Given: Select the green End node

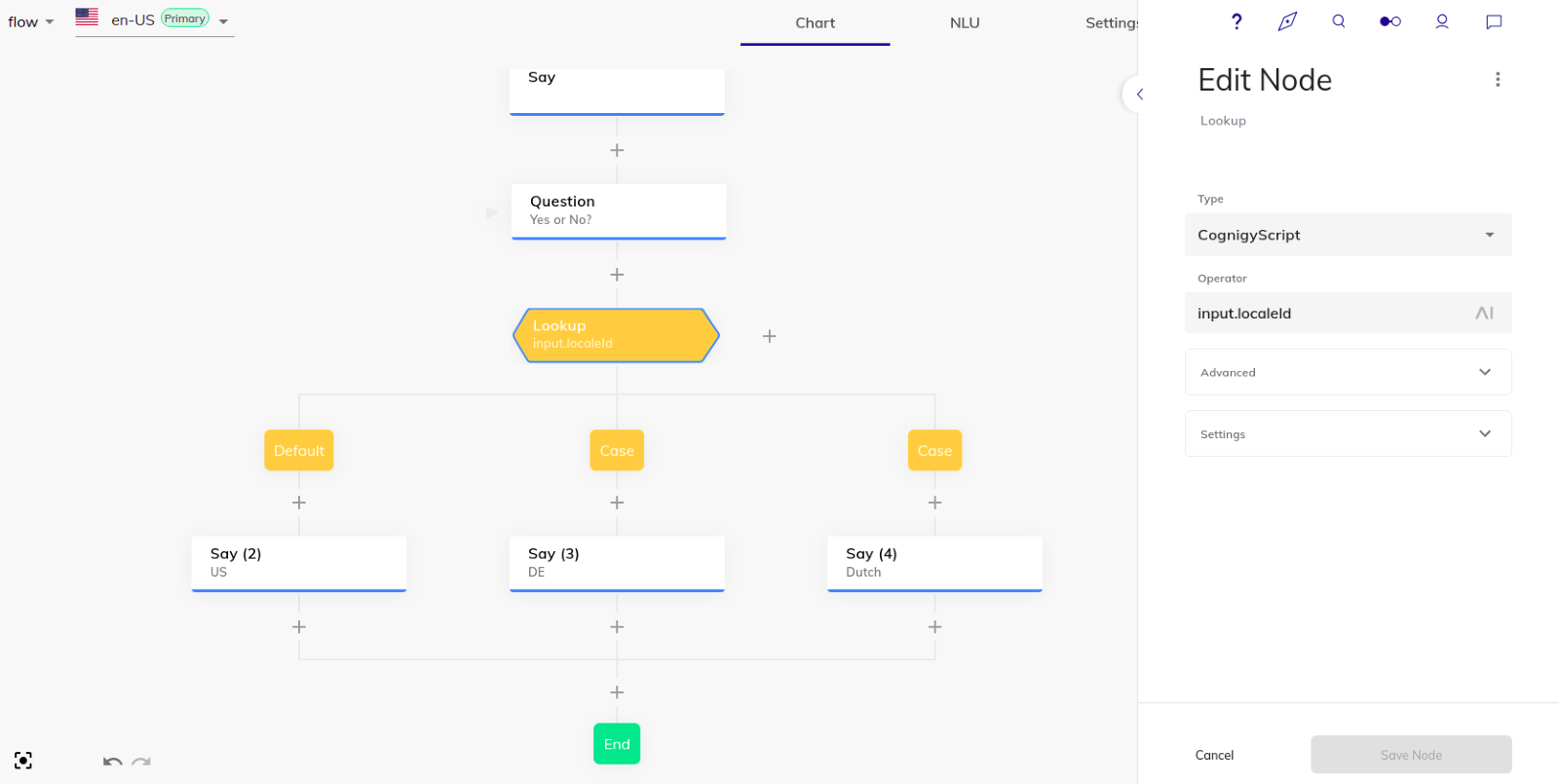Looking at the screenshot, I should [617, 744].
